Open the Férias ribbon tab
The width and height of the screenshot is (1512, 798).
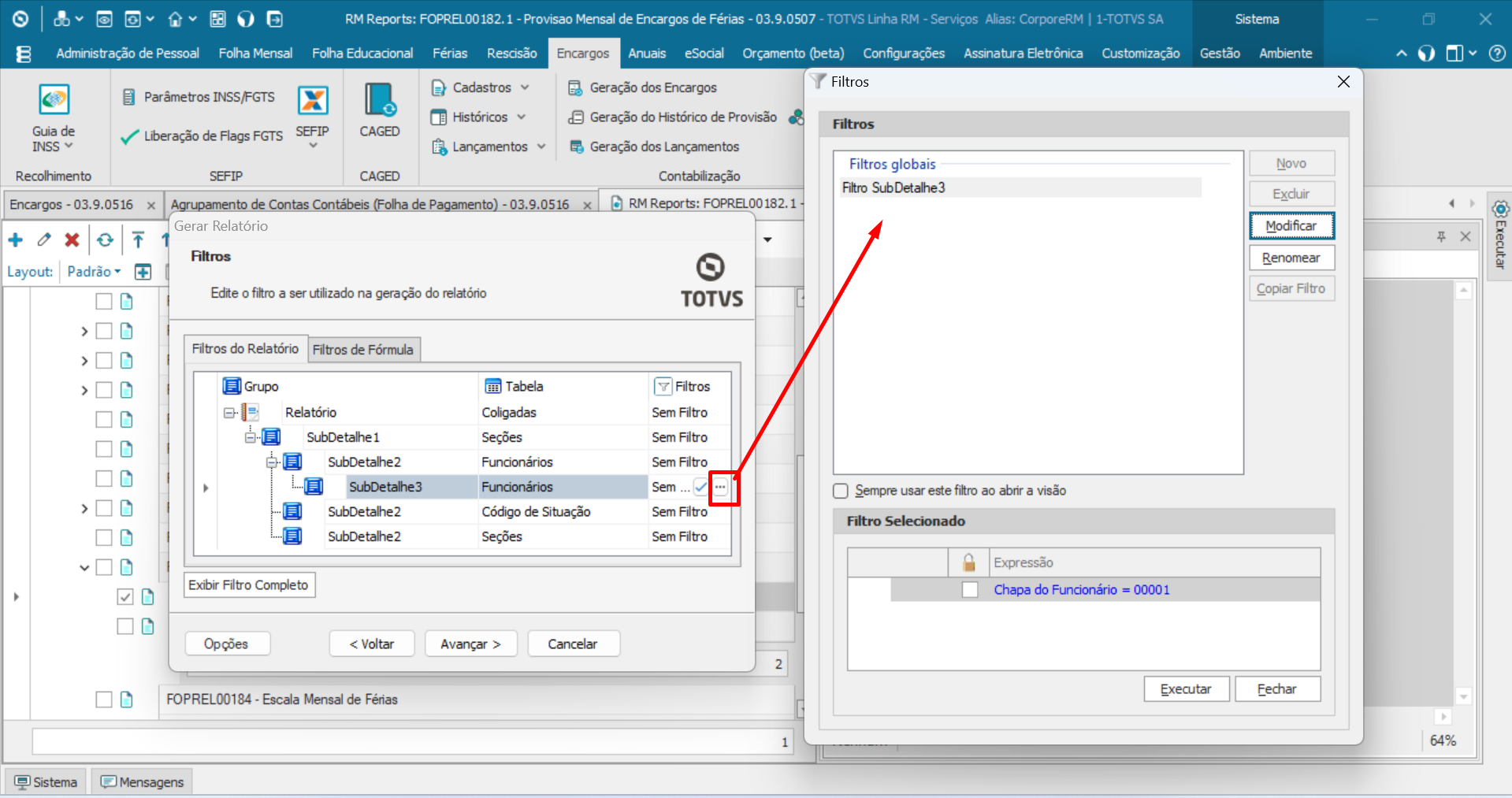coord(449,54)
